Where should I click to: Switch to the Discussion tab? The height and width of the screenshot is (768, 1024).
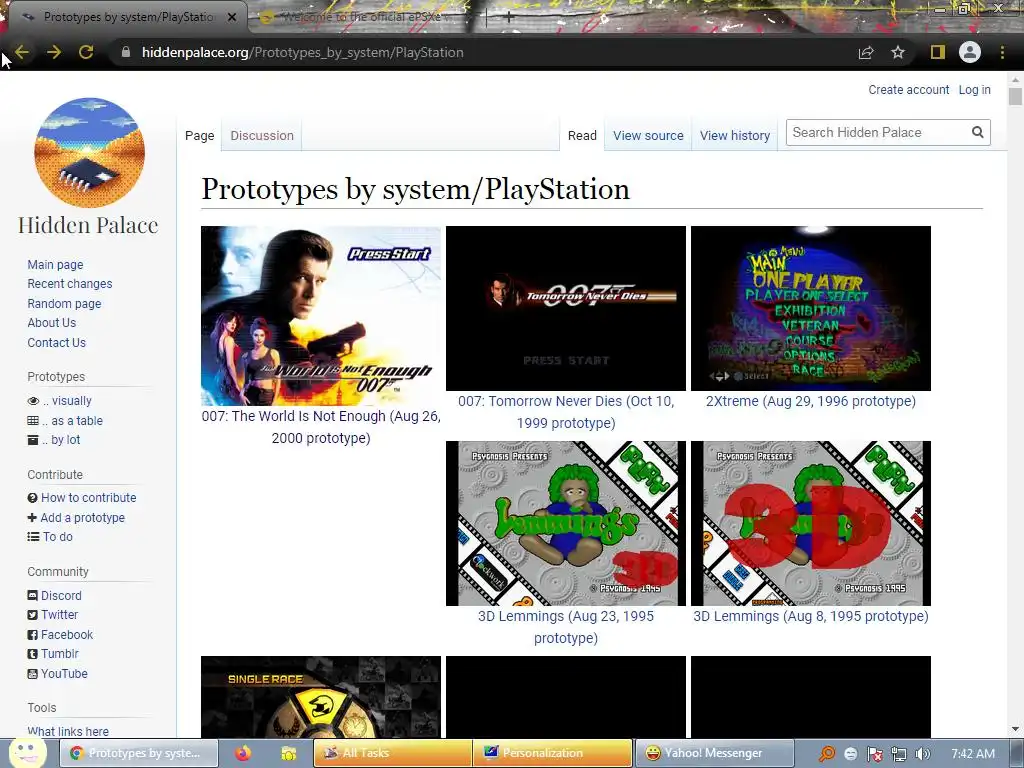pos(262,135)
